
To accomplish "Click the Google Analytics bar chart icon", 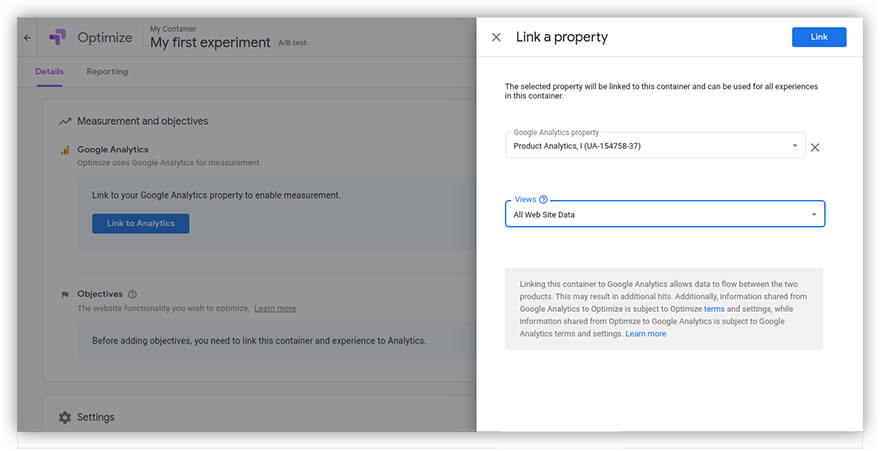I will 65,150.
